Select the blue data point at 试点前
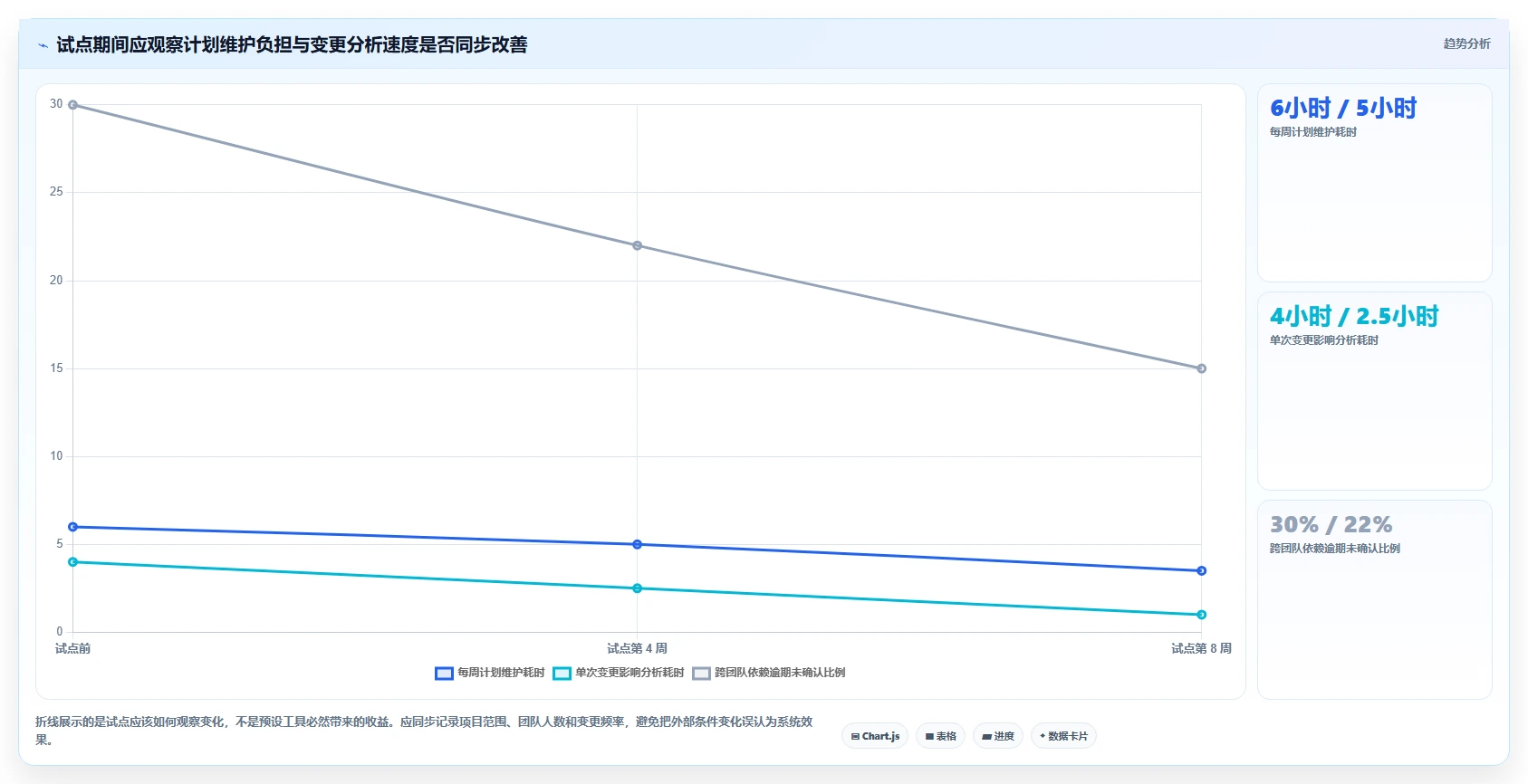The height and width of the screenshot is (784, 1528). (73, 527)
